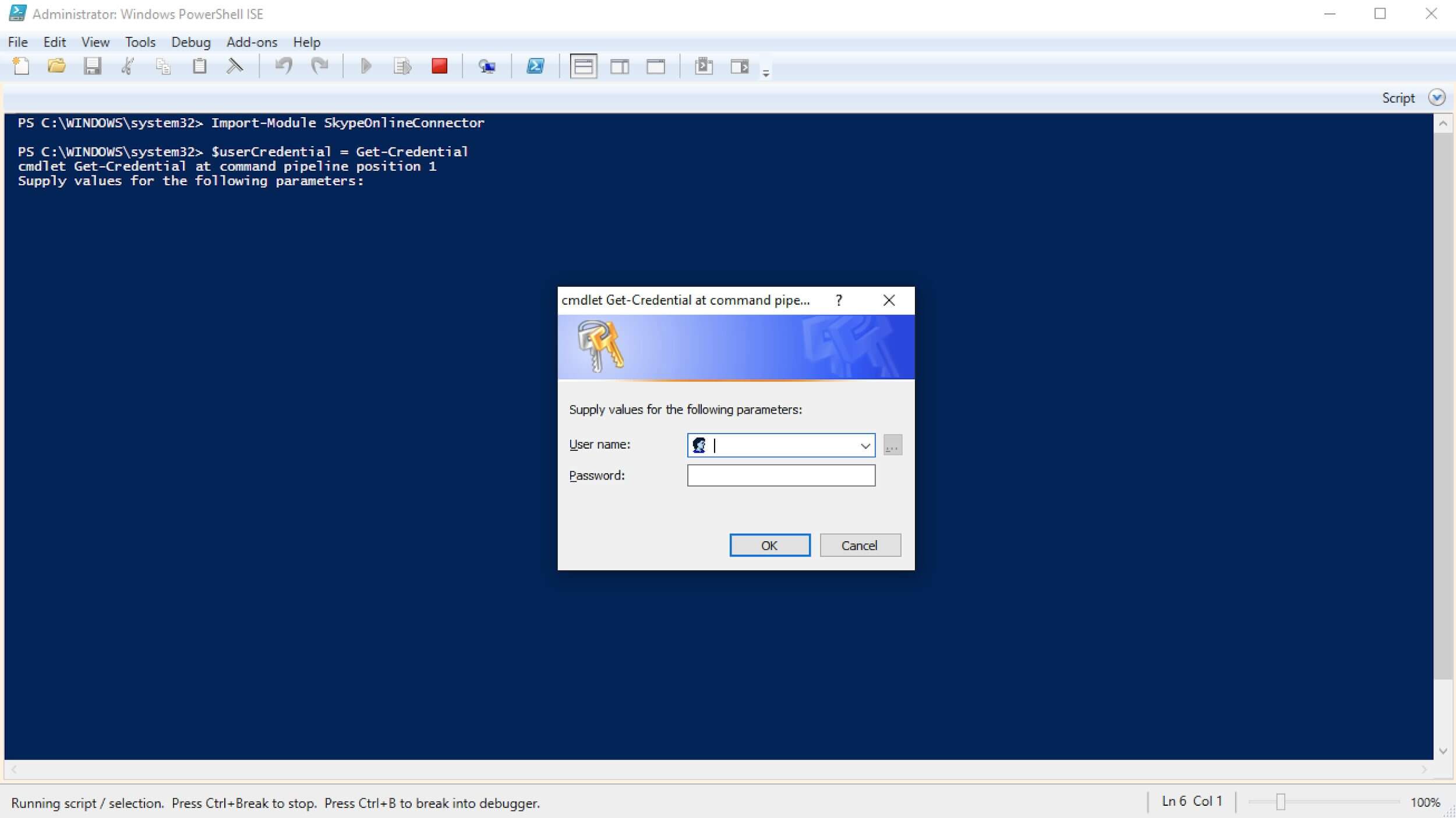Cancel the Get-Credential dialog
Viewport: 1456px width, 818px height.
point(860,545)
